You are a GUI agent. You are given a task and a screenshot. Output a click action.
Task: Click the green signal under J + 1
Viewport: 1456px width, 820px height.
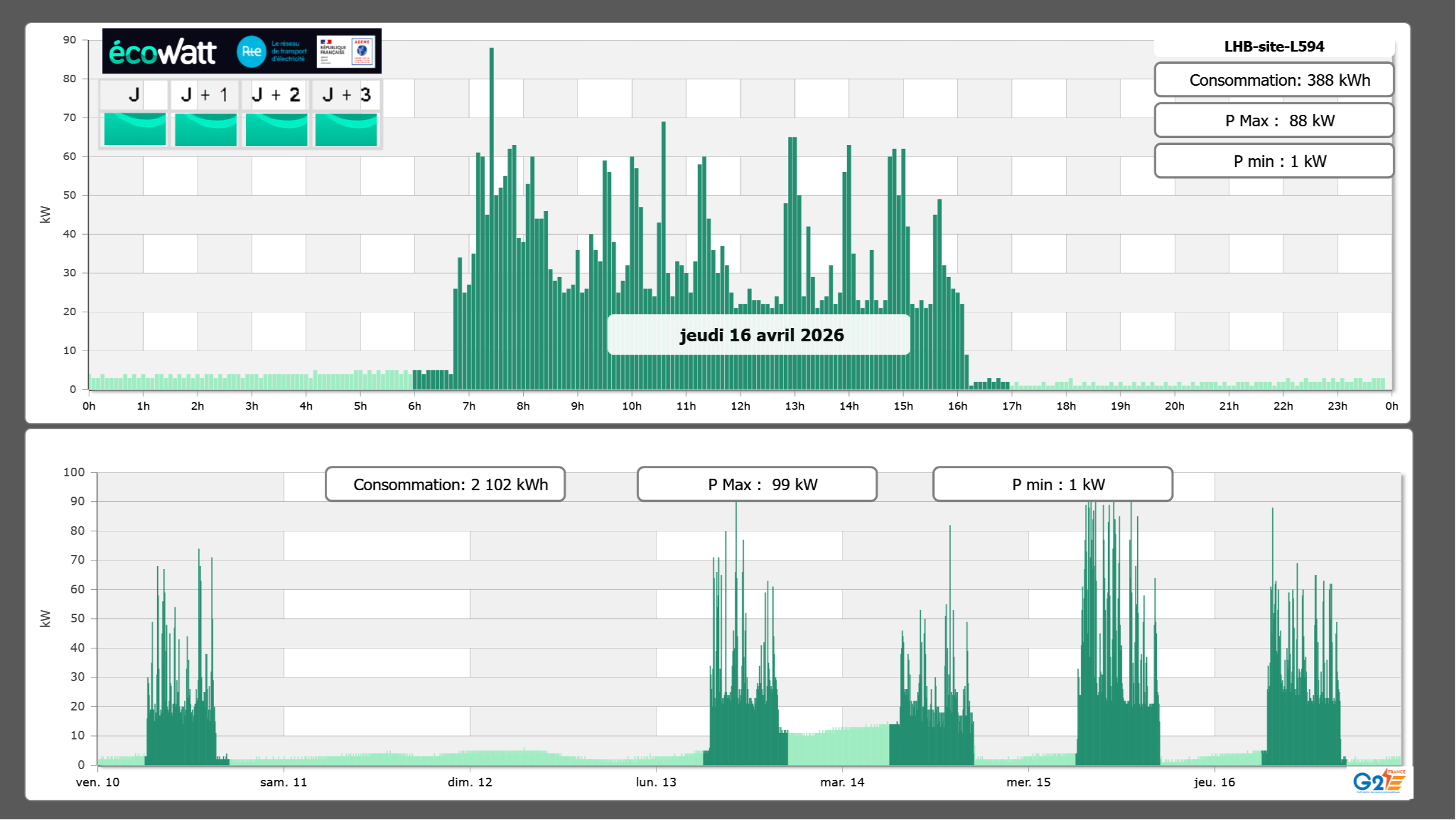206,129
